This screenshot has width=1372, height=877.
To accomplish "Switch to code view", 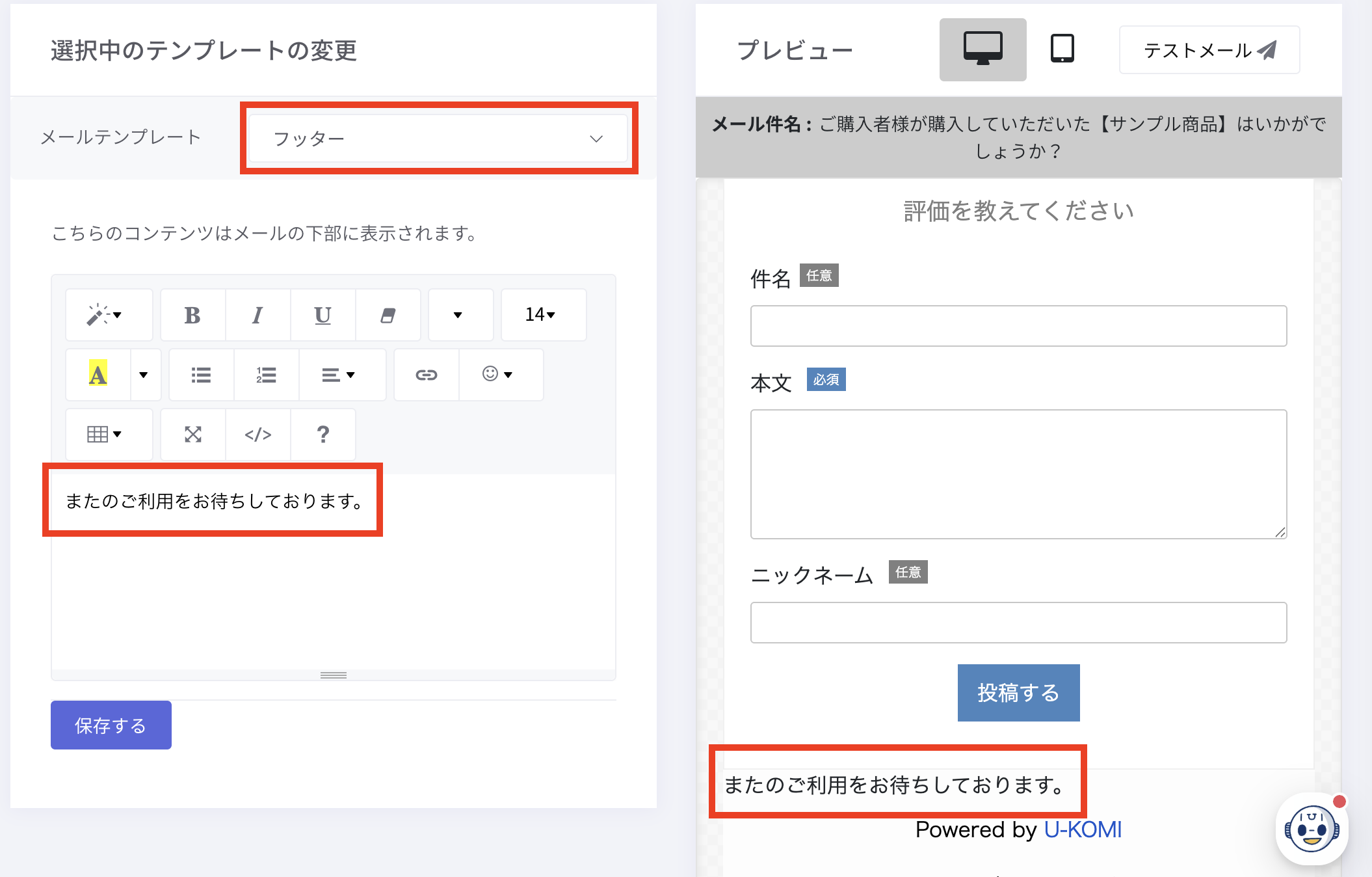I will point(257,435).
